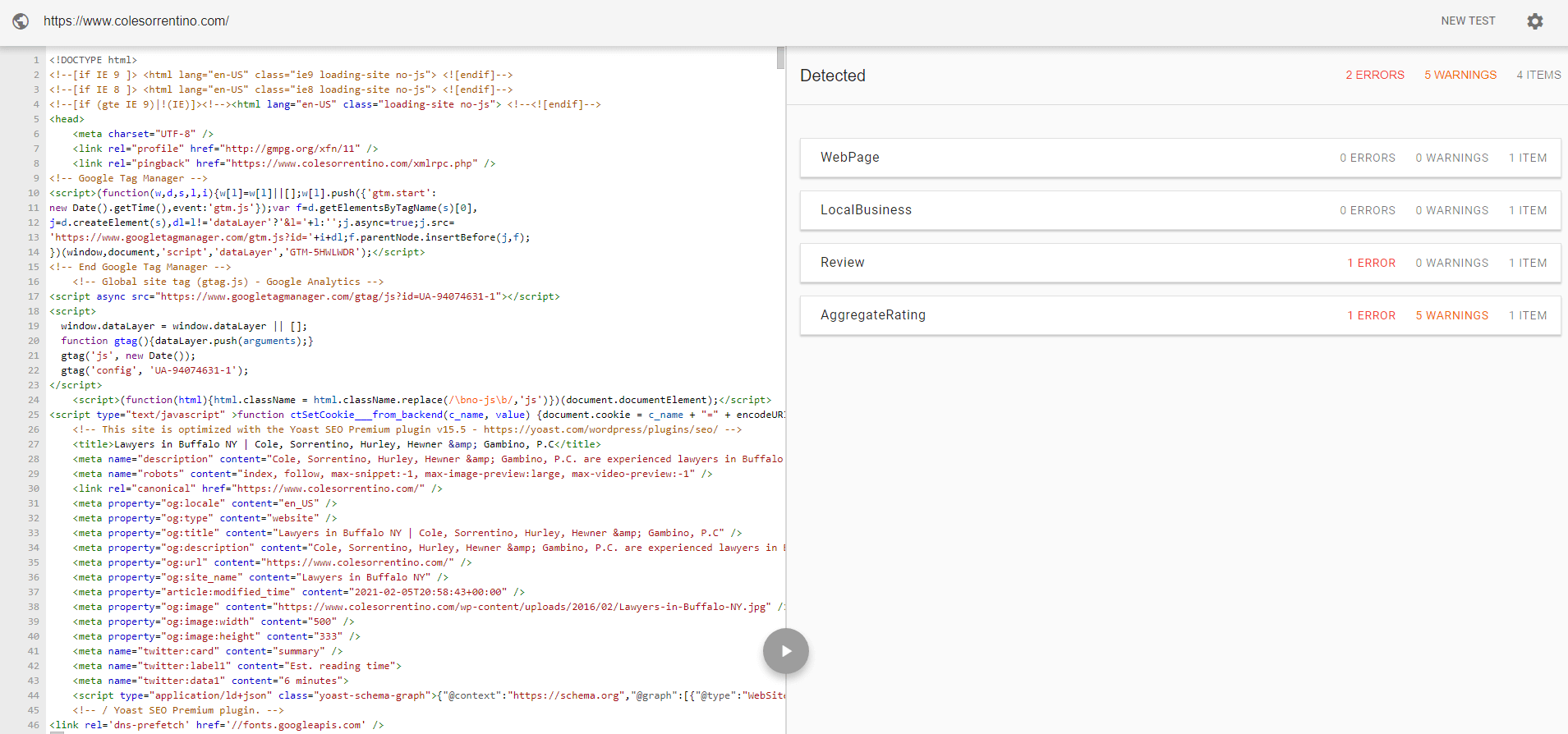Click the 2 ERRORS summary count

[1374, 75]
